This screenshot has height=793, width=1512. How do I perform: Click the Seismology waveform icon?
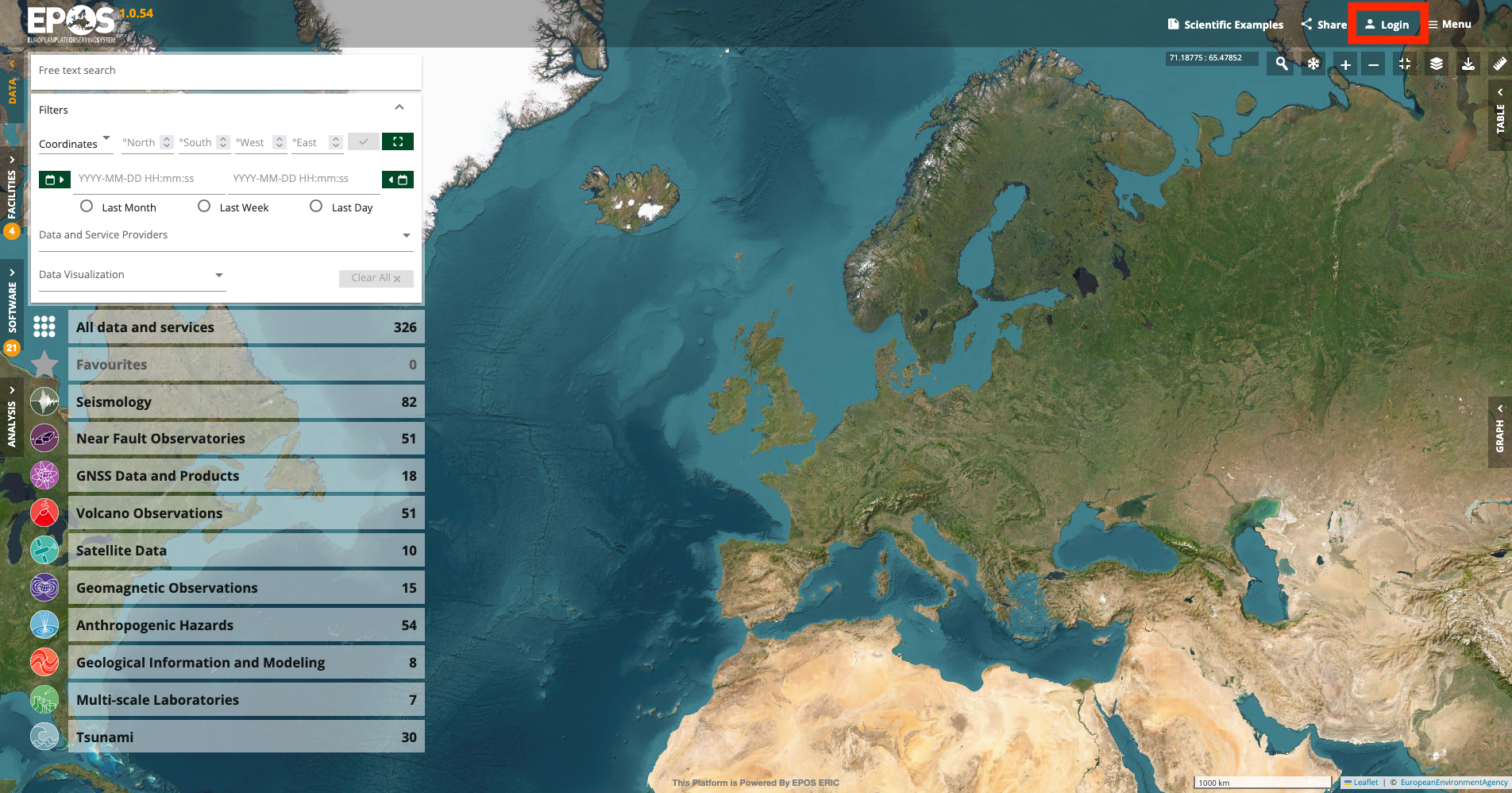(44, 402)
